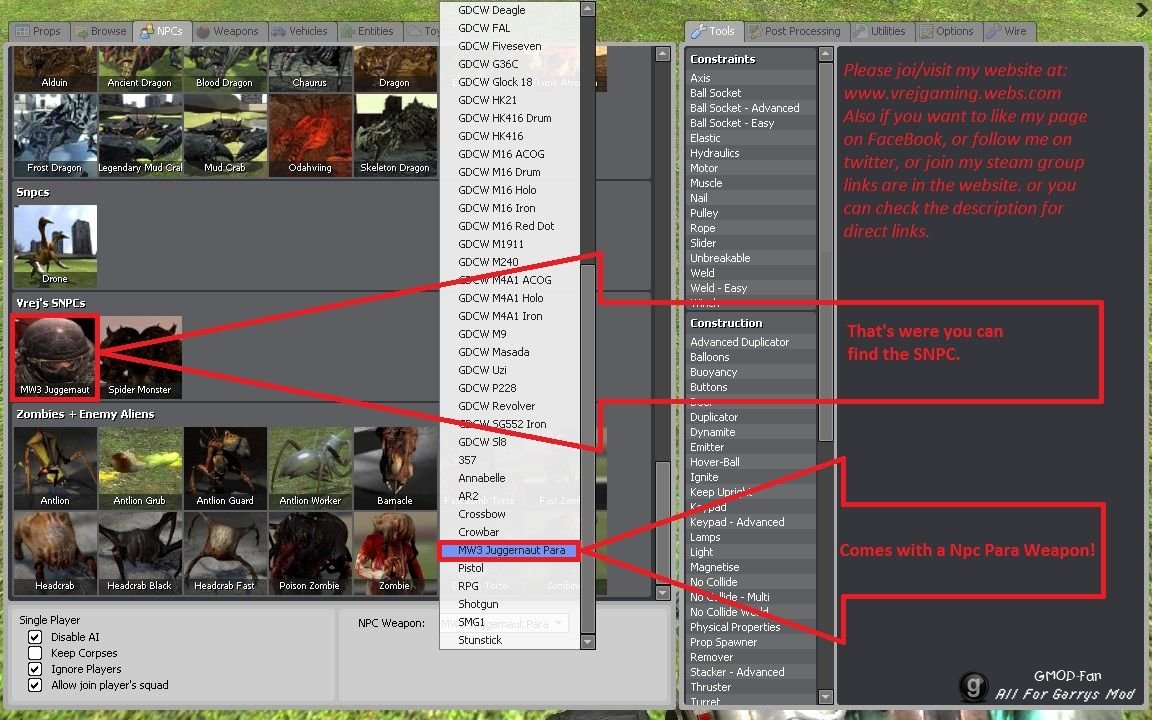The width and height of the screenshot is (1152, 720).
Task: Switch to the Wire tab
Action: pyautogui.click(x=1008, y=32)
